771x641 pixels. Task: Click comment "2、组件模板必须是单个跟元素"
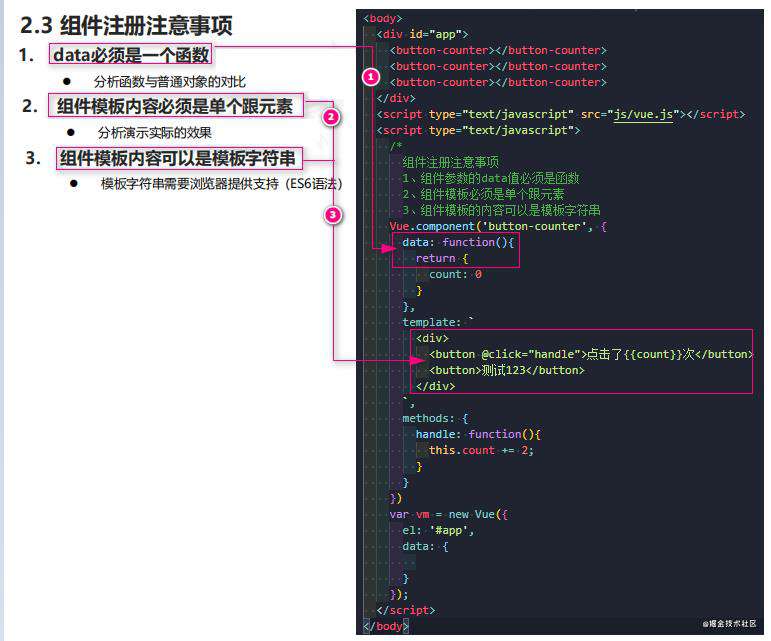[x=483, y=194]
